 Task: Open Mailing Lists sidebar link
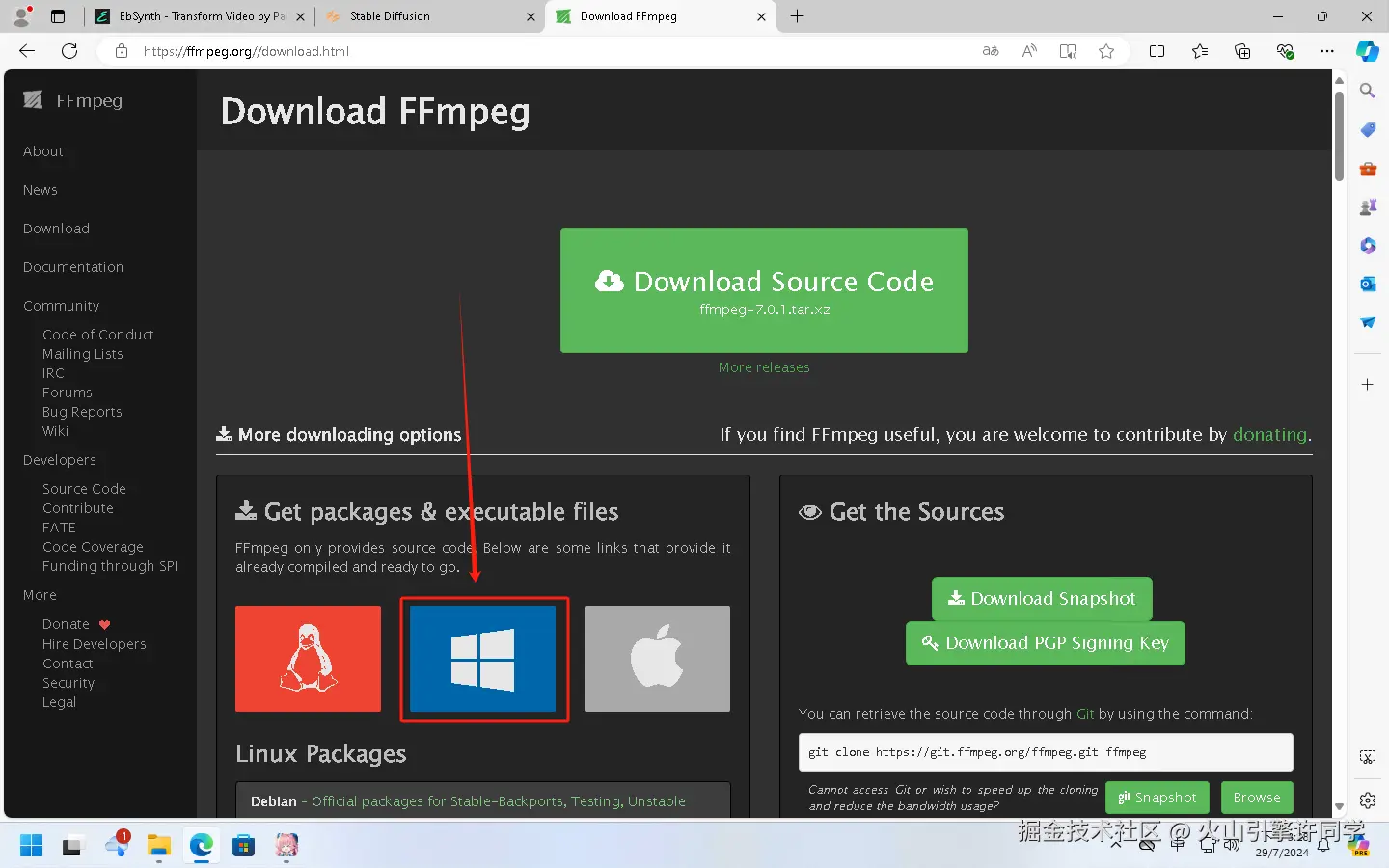pos(83,354)
